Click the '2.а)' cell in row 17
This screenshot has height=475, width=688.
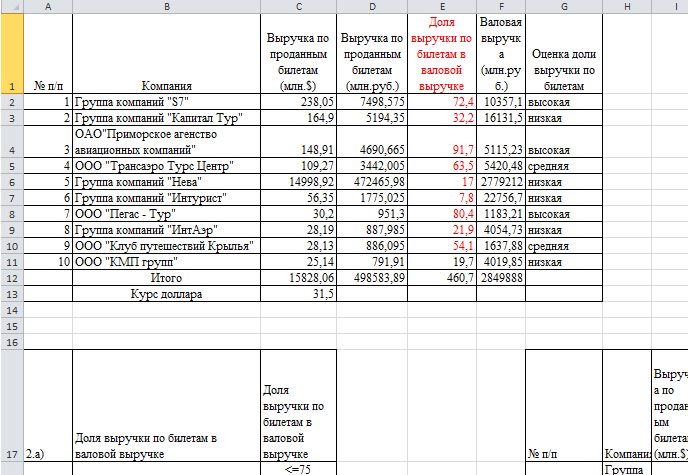tap(48, 405)
